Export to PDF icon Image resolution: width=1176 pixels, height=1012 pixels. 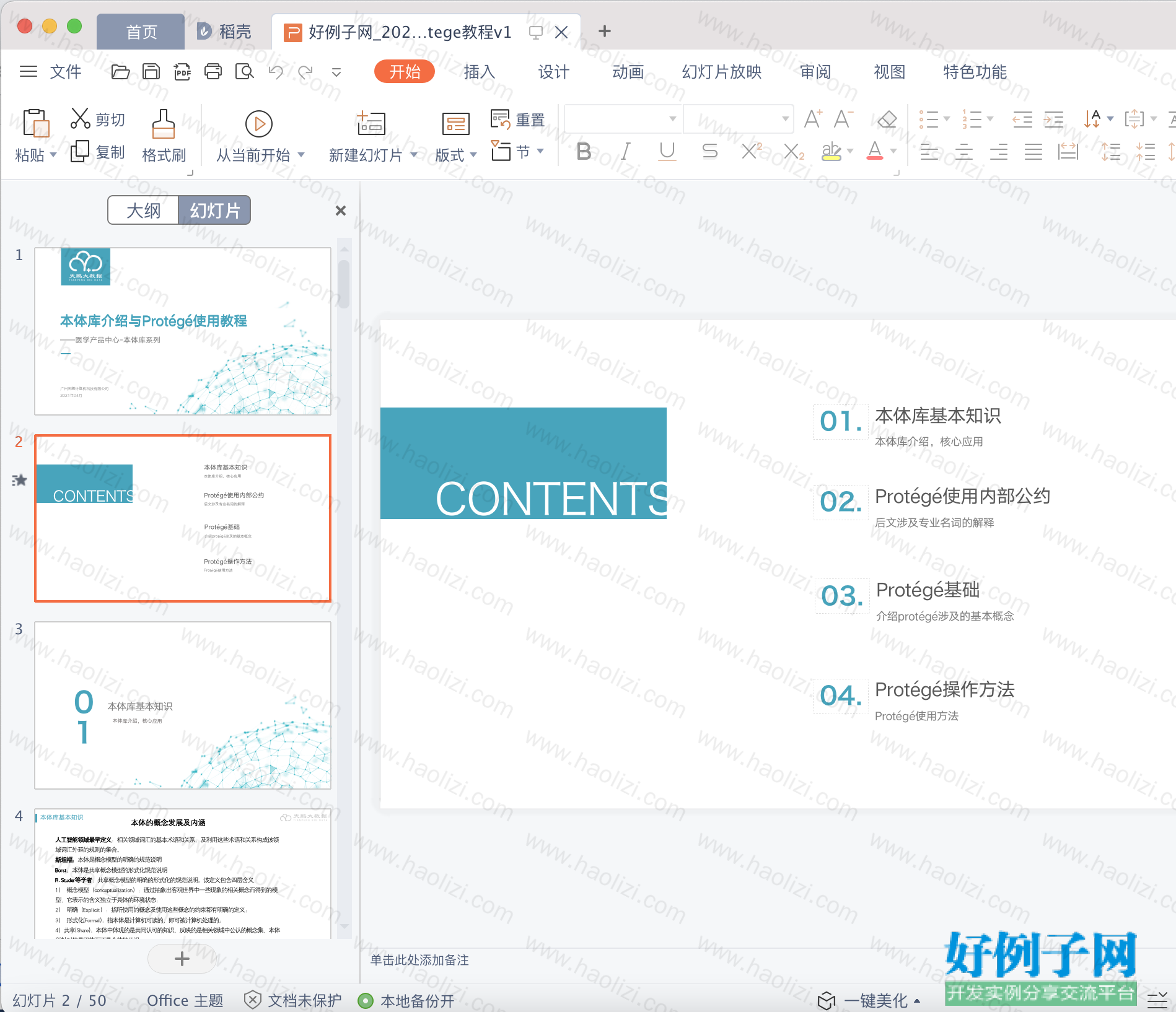[x=182, y=72]
